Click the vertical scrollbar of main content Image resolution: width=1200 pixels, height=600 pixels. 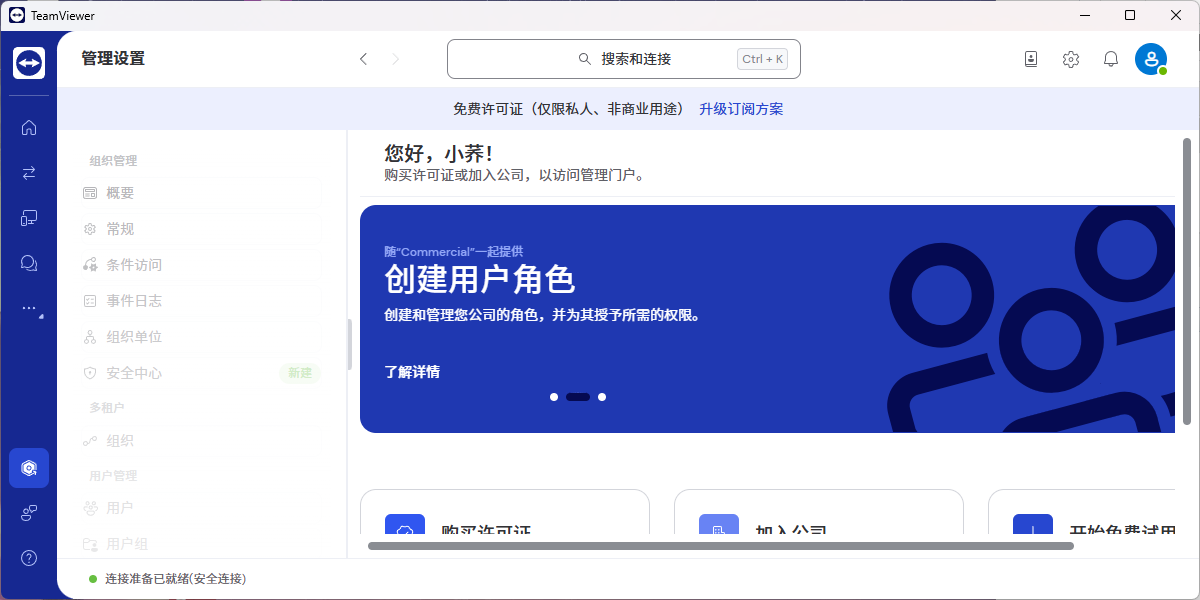coord(1187,281)
